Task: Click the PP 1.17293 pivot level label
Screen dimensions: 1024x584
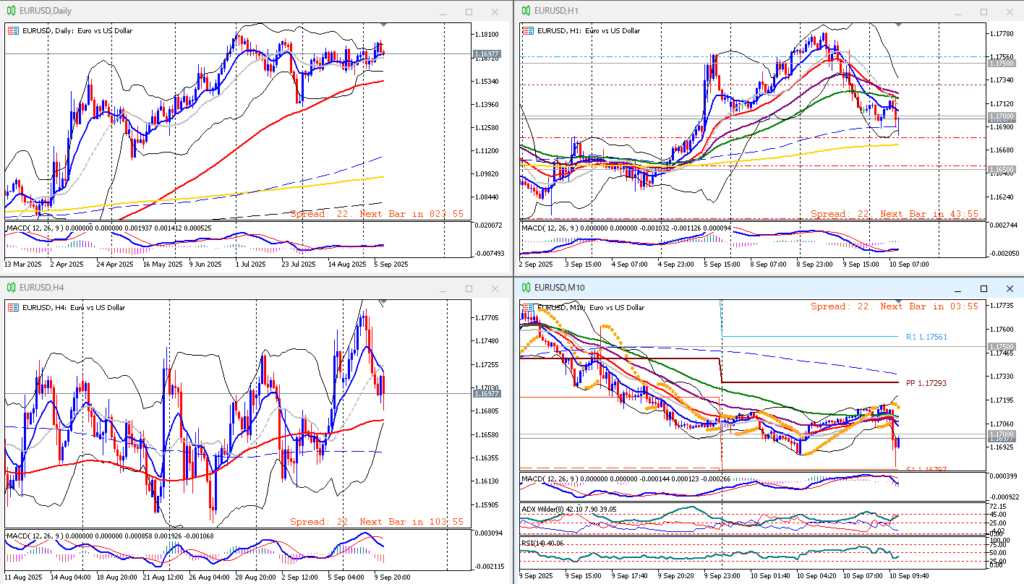Action: (925, 383)
